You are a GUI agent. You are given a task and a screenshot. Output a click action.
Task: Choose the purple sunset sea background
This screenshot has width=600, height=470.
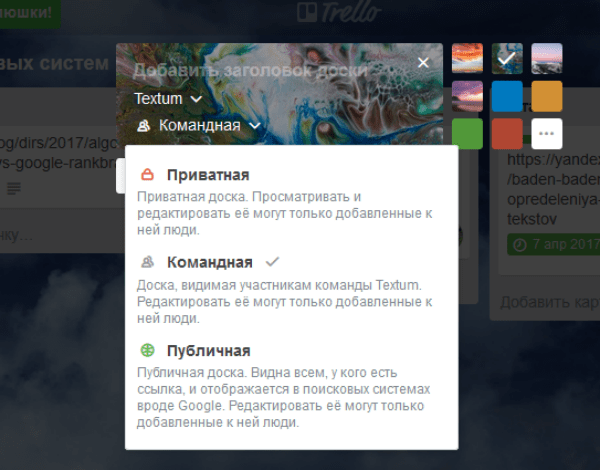(x=467, y=96)
